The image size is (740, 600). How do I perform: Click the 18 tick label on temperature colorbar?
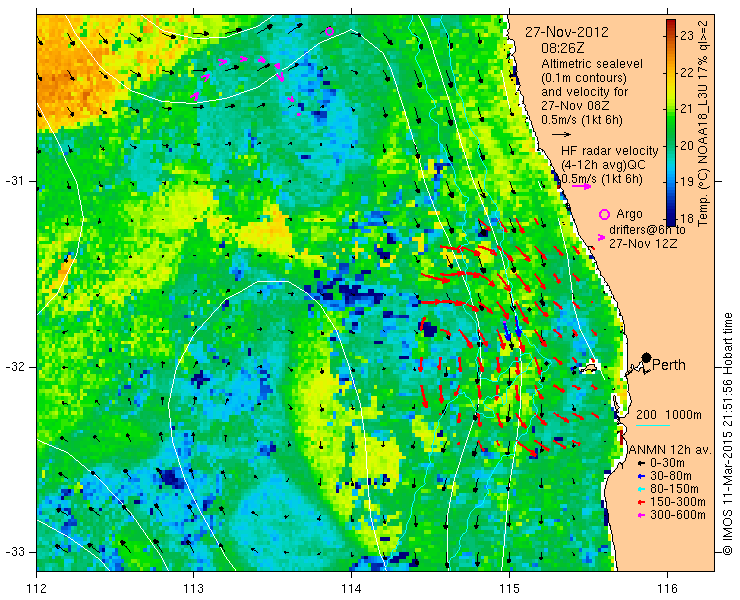pos(687,219)
